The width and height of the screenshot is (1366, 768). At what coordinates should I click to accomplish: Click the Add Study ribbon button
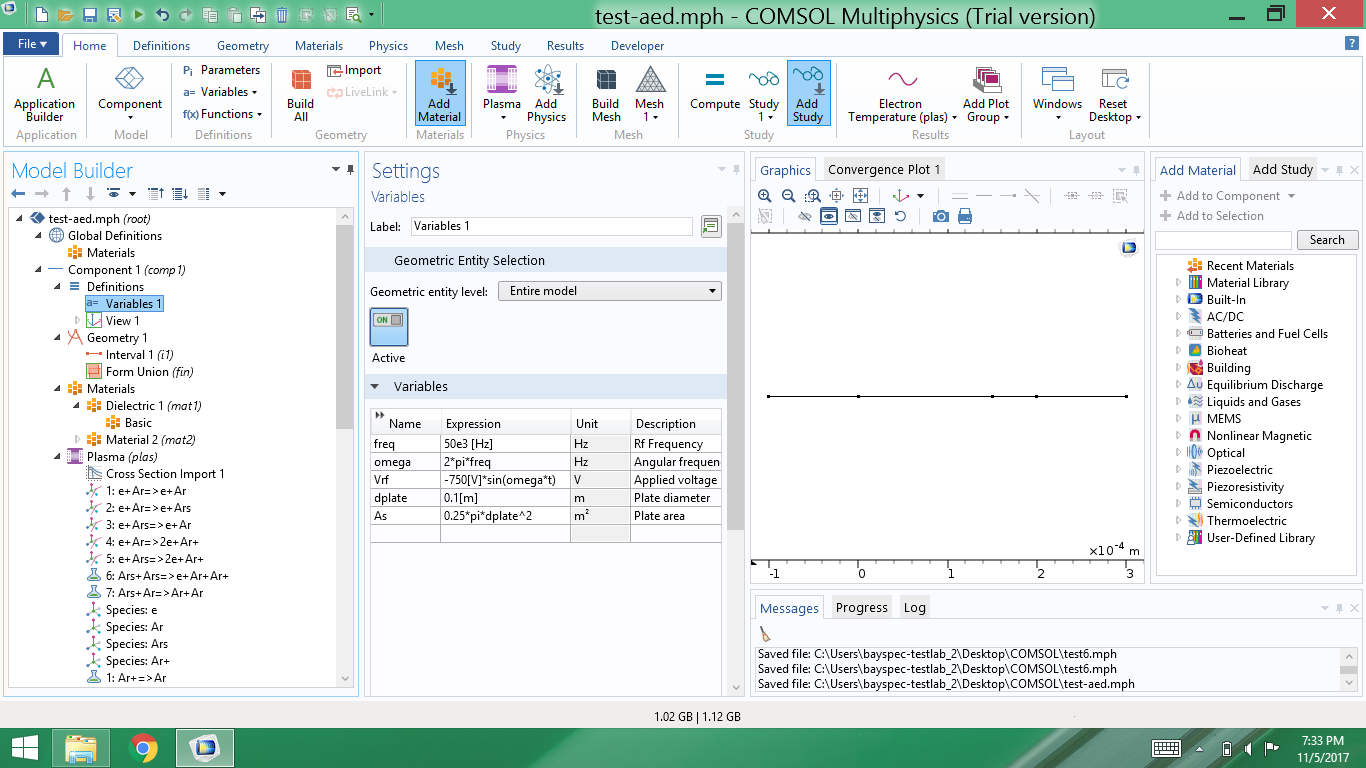[x=808, y=93]
